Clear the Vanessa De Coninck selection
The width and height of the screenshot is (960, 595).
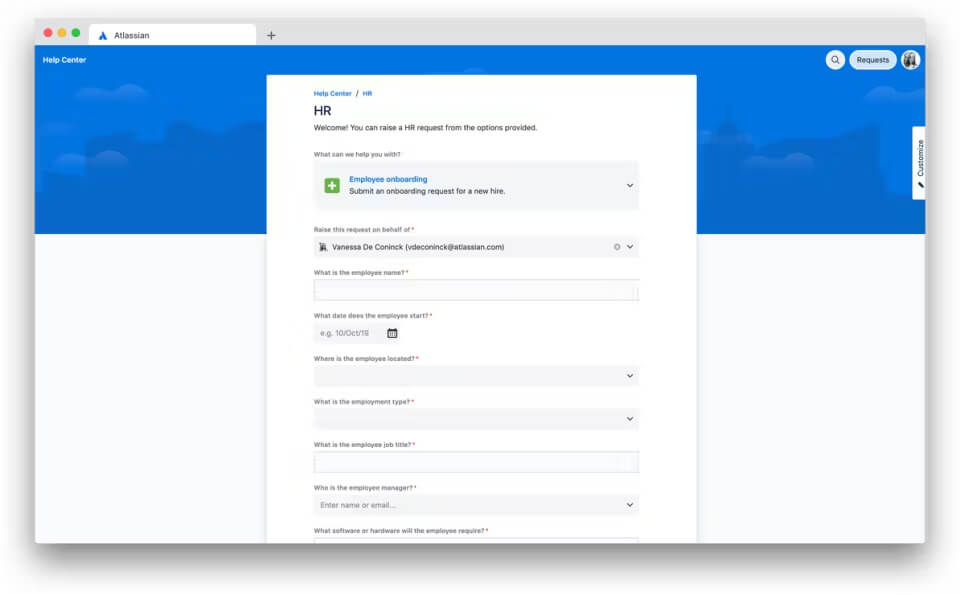[617, 247]
